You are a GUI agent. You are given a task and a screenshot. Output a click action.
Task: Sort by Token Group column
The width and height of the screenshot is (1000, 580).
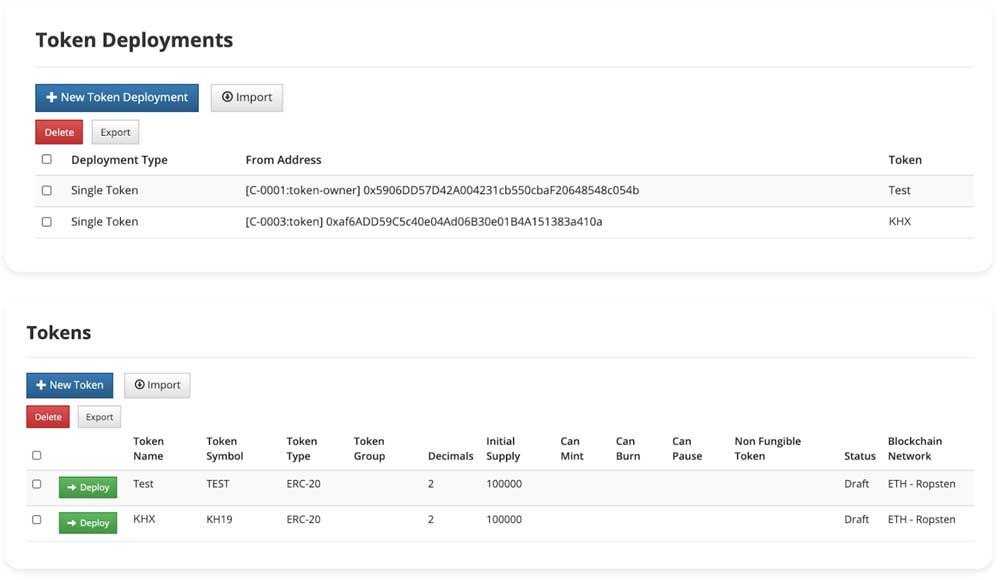(x=369, y=449)
